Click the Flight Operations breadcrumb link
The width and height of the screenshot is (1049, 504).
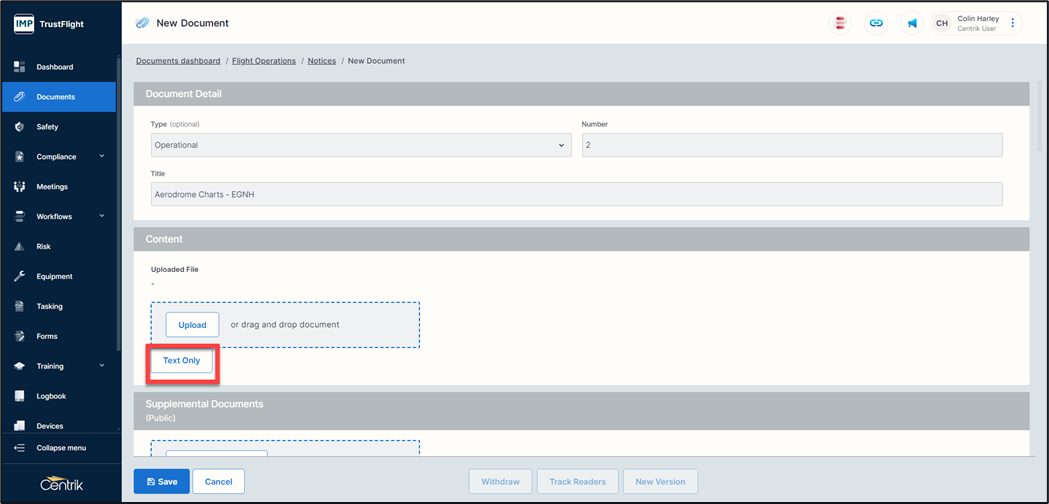coord(264,61)
